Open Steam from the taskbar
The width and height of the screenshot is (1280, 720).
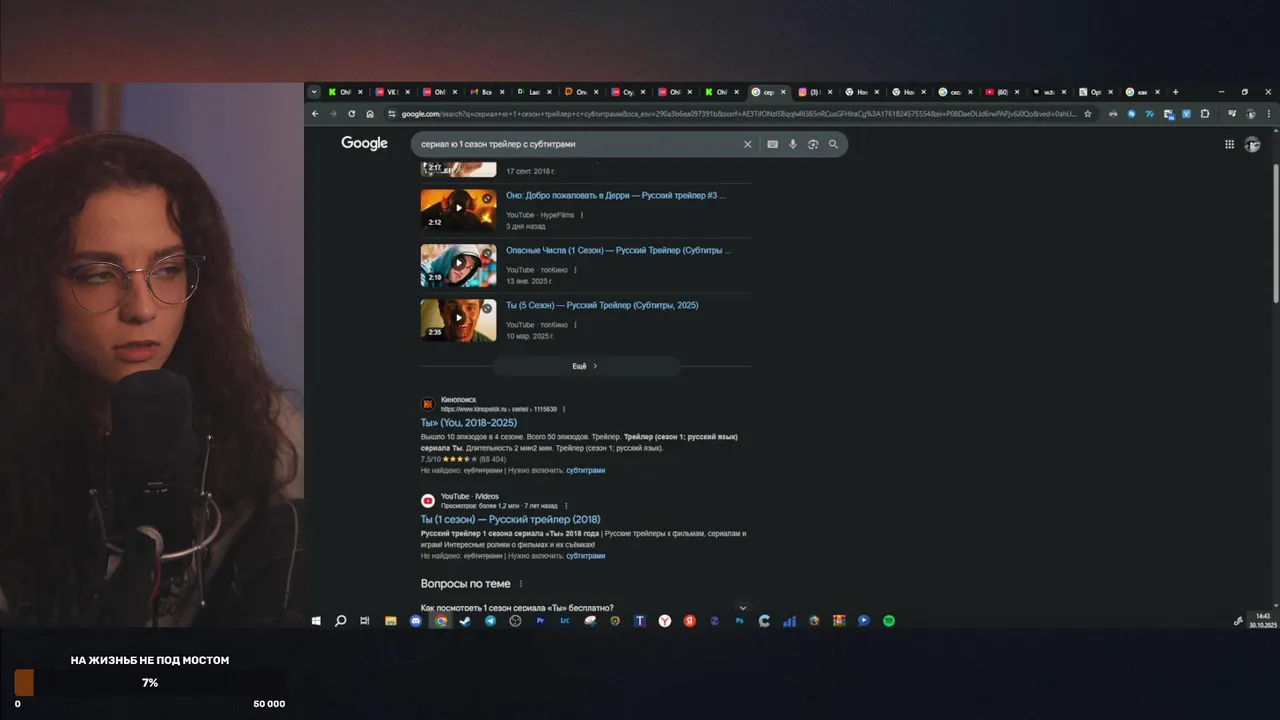[x=465, y=621]
